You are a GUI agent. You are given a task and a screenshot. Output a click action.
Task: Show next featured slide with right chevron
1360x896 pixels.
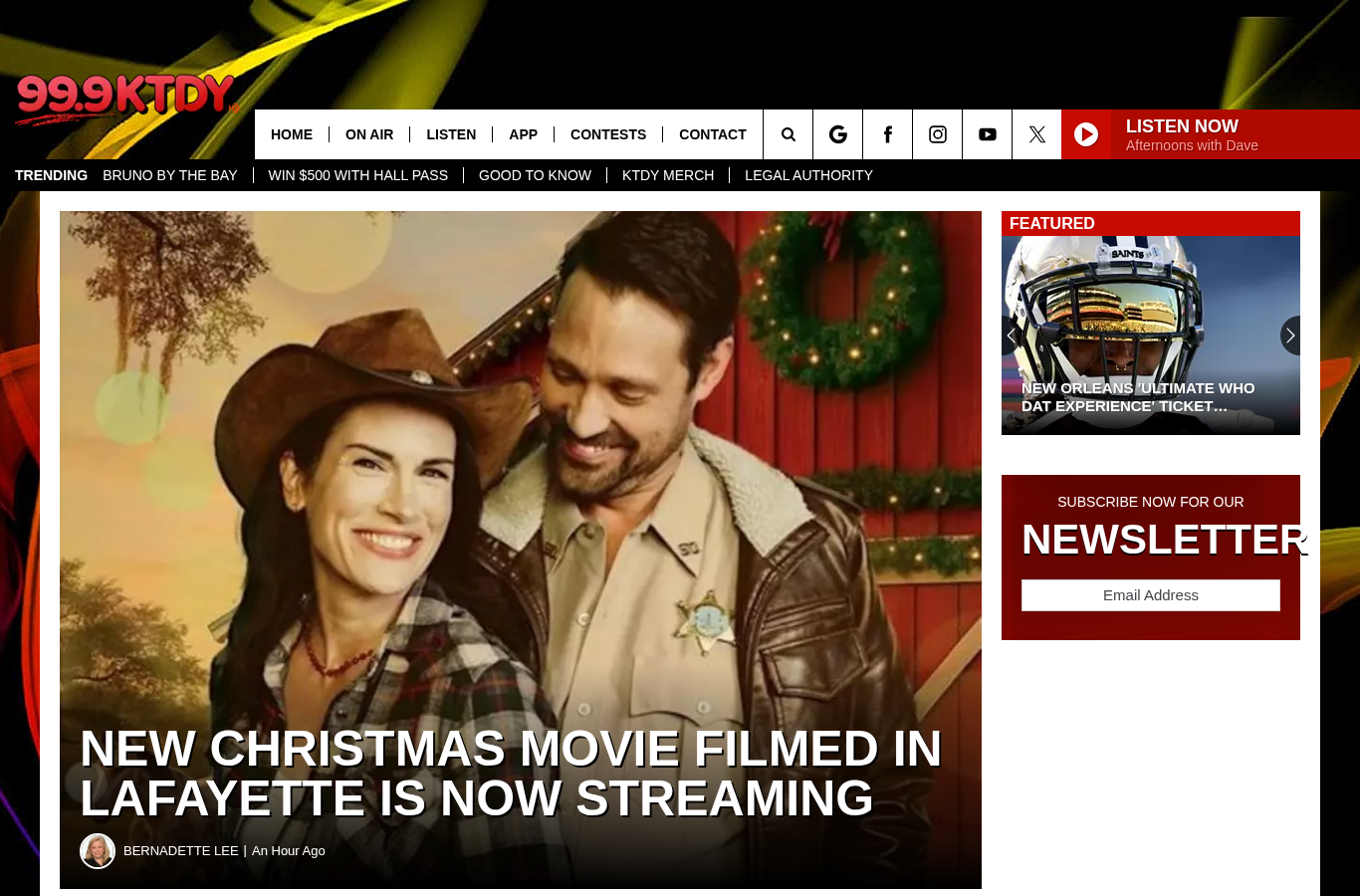click(x=1290, y=336)
